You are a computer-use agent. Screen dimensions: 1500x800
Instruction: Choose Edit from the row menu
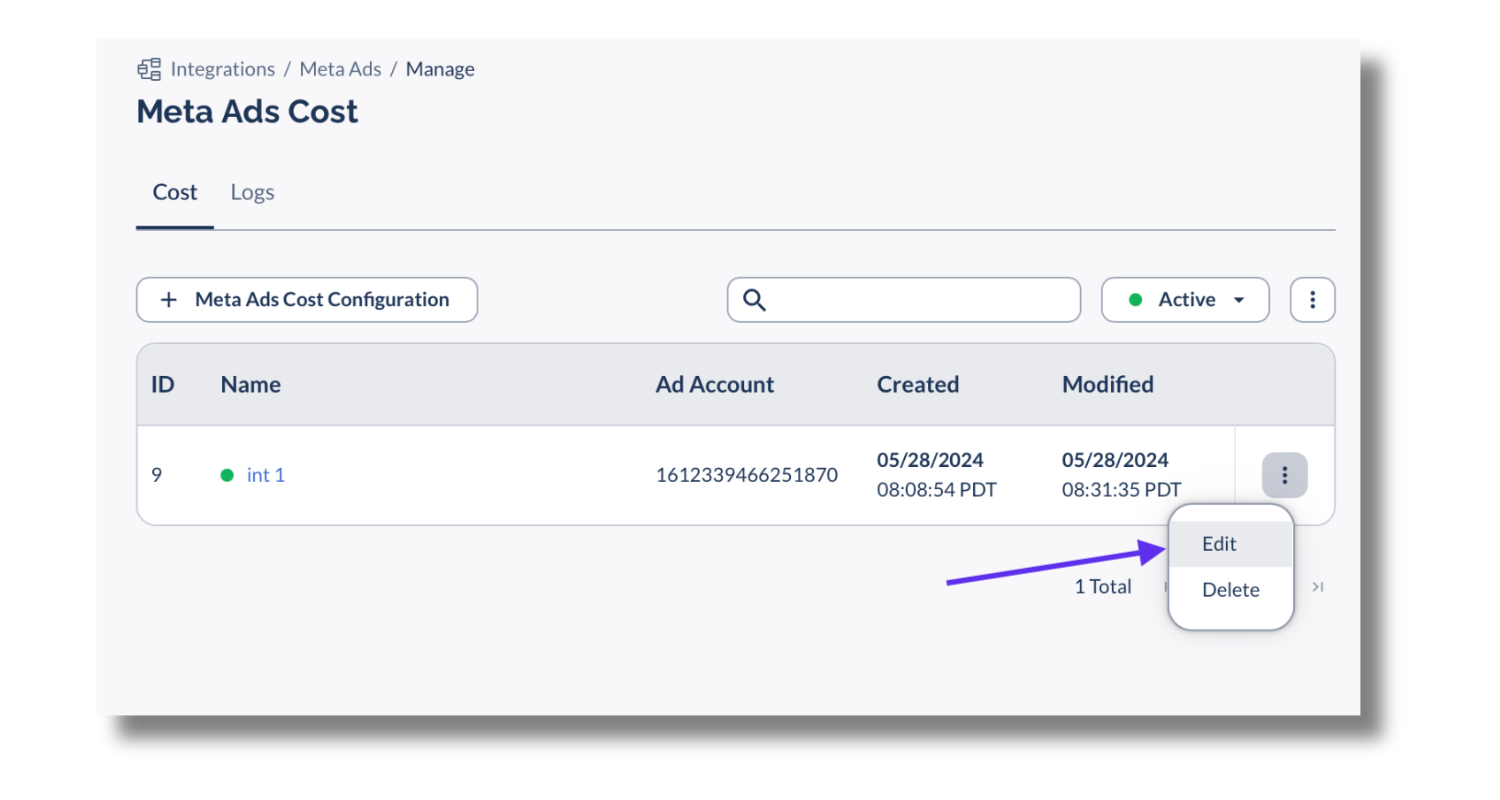(1231, 544)
